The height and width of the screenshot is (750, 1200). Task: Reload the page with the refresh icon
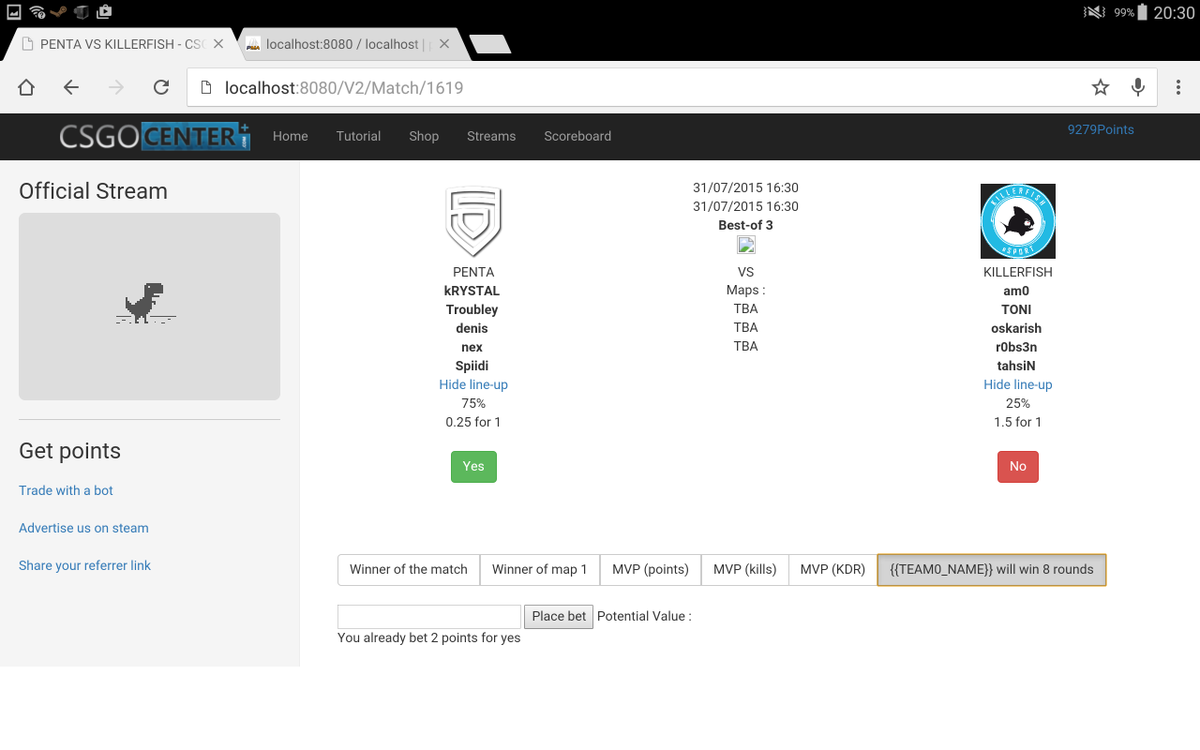[x=161, y=88]
